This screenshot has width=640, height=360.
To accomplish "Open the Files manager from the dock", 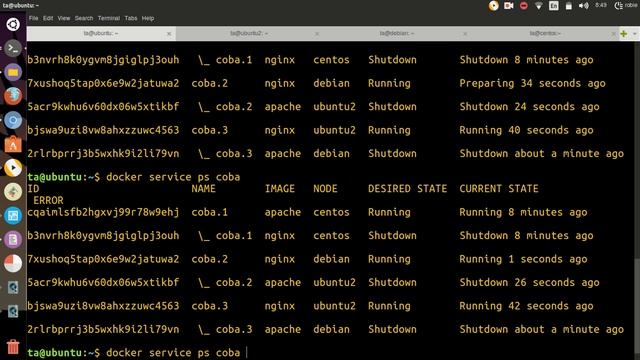I will point(13,72).
